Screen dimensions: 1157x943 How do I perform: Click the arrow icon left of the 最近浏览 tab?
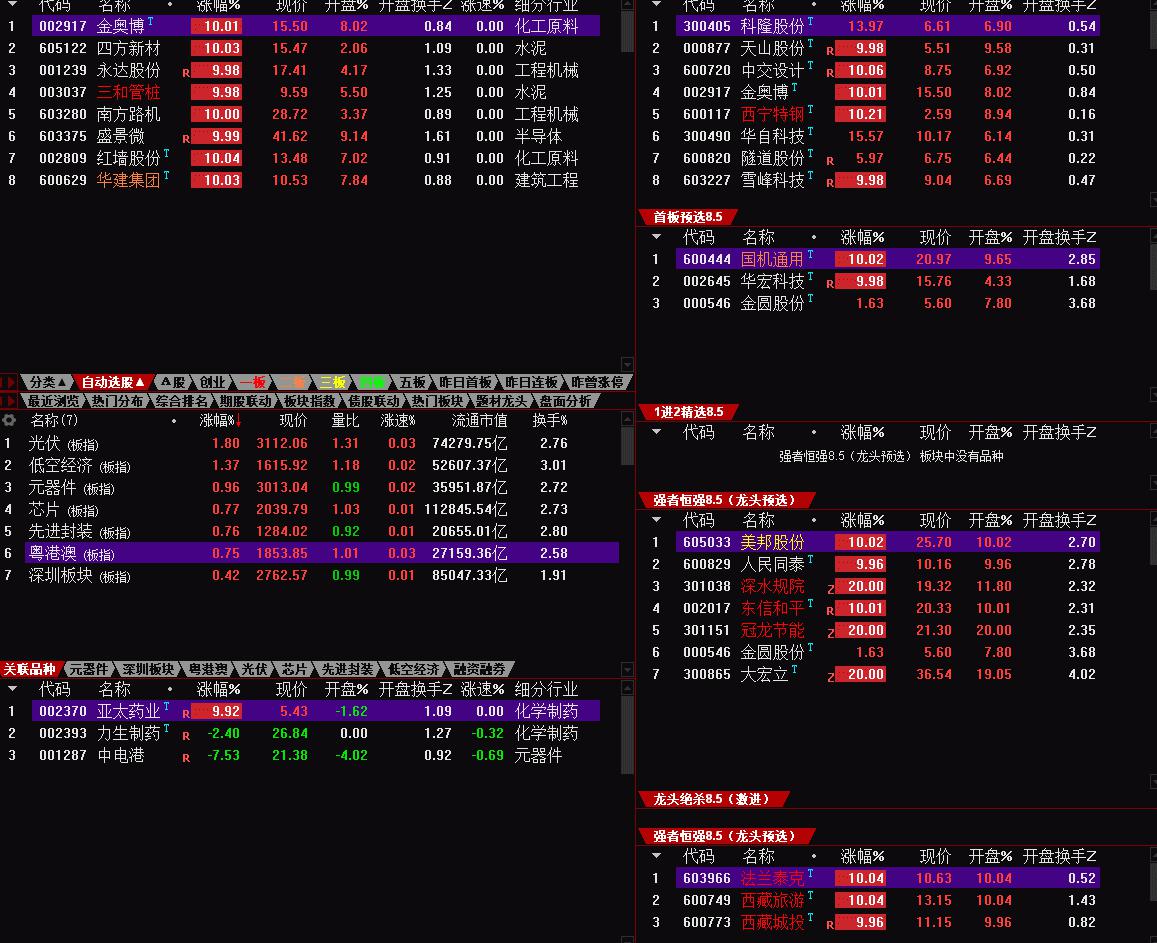tap(8, 401)
